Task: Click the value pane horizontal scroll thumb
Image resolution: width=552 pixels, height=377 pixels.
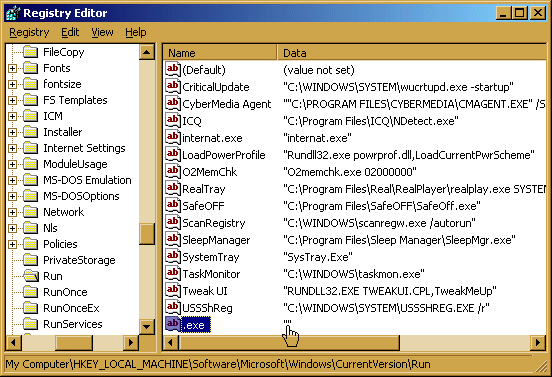Action: [289, 342]
